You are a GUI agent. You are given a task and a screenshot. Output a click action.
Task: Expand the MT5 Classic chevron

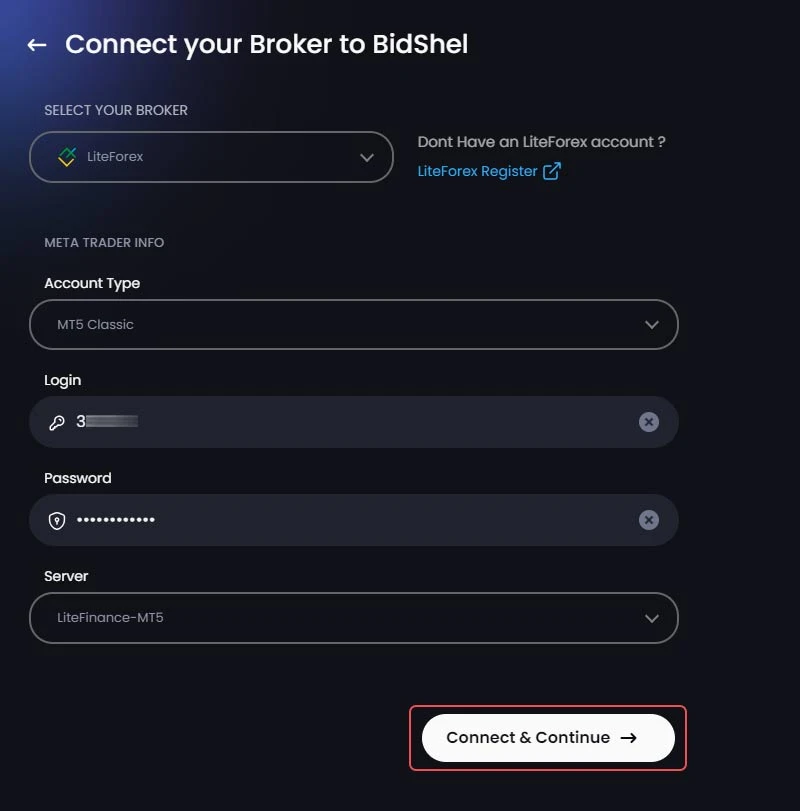(x=652, y=324)
